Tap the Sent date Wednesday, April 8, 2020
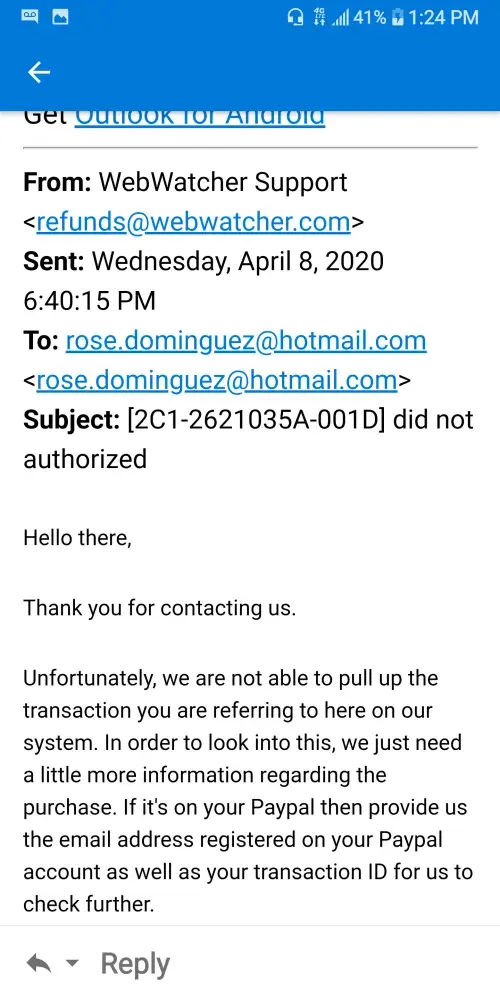 tap(238, 261)
